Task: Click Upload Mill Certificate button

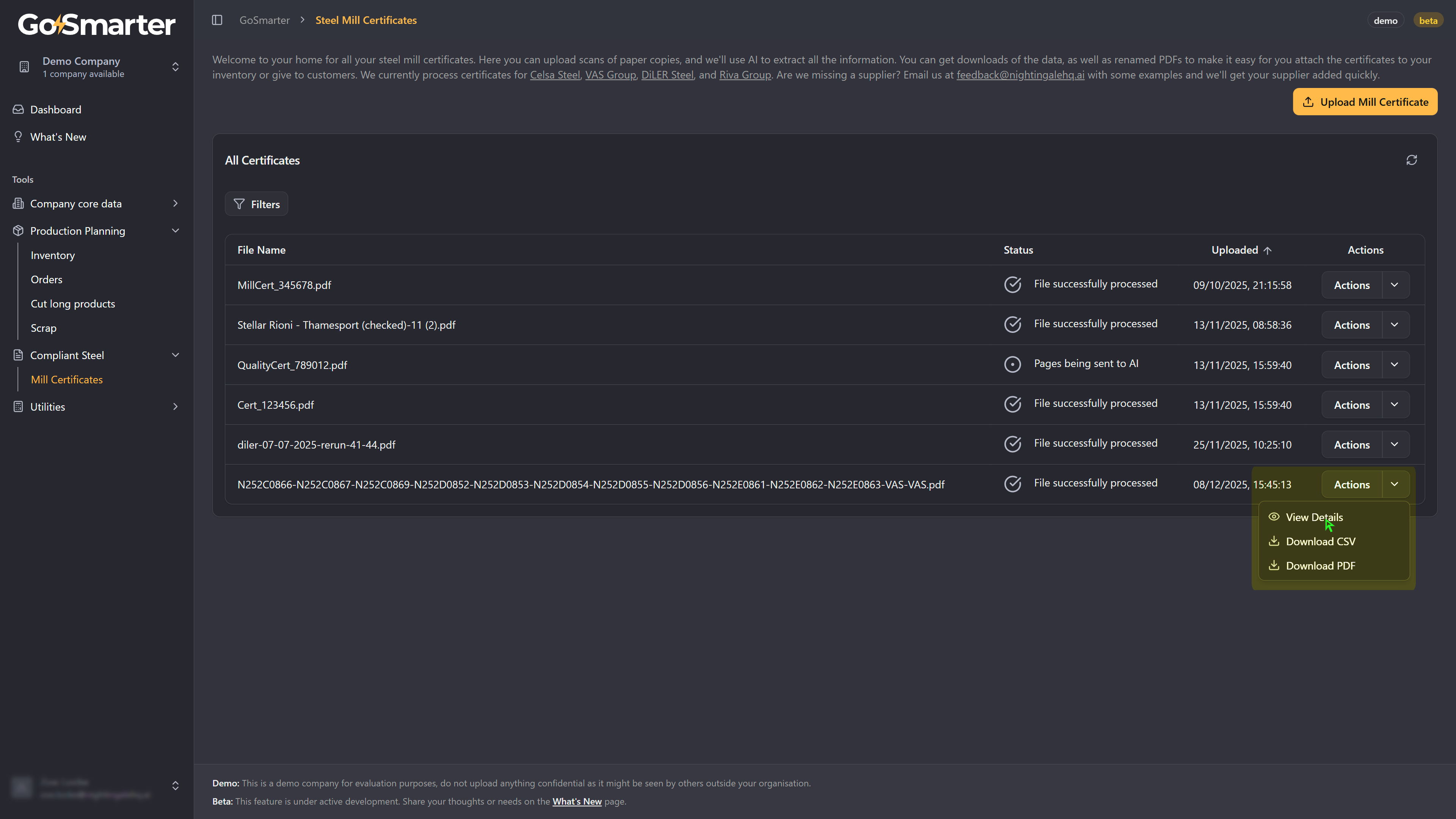Action: (1365, 102)
